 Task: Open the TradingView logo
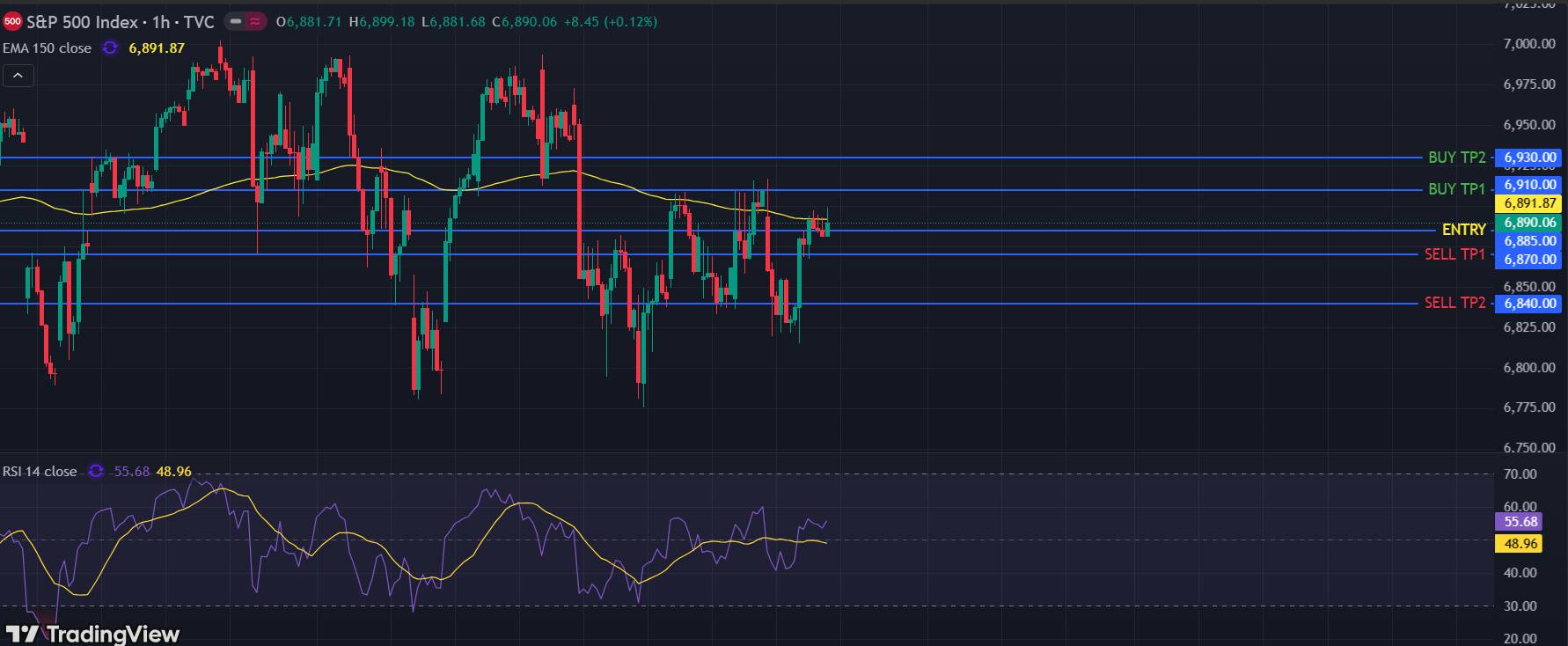click(92, 634)
